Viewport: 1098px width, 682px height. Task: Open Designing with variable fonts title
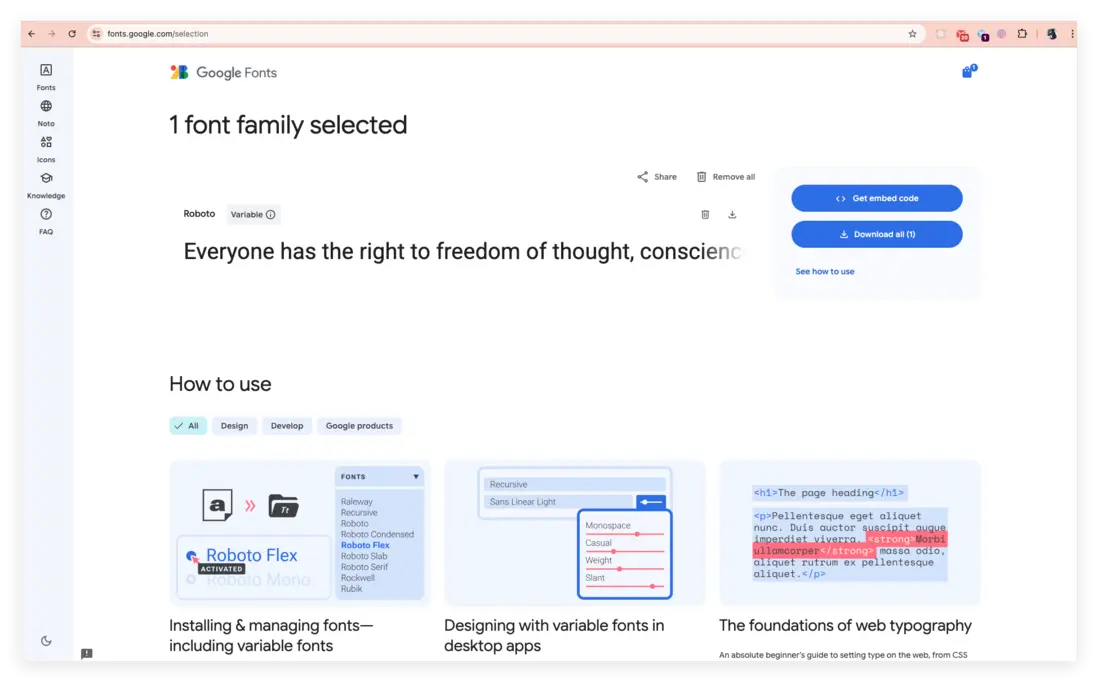(x=554, y=635)
